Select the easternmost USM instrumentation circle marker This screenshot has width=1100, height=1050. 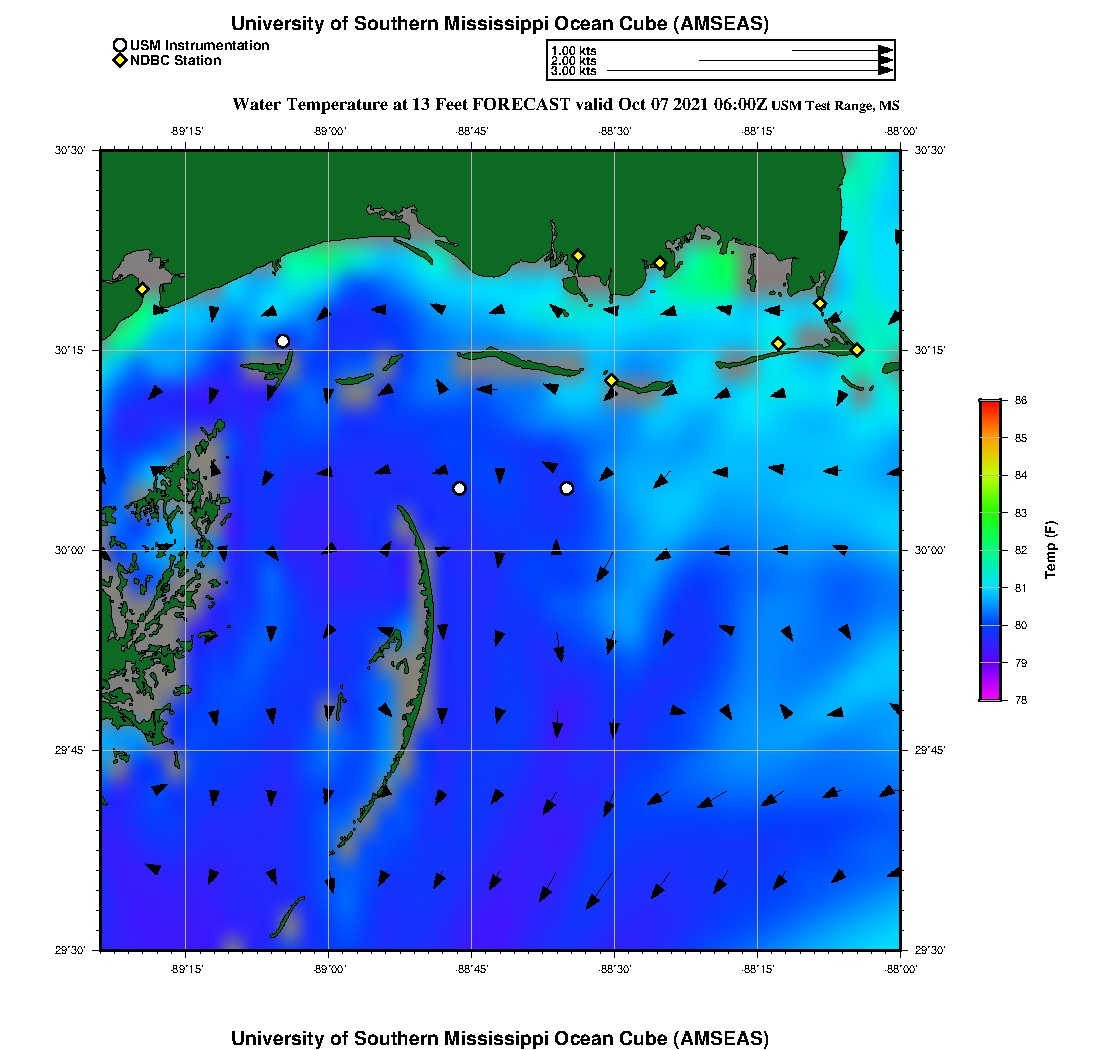pyautogui.click(x=567, y=488)
